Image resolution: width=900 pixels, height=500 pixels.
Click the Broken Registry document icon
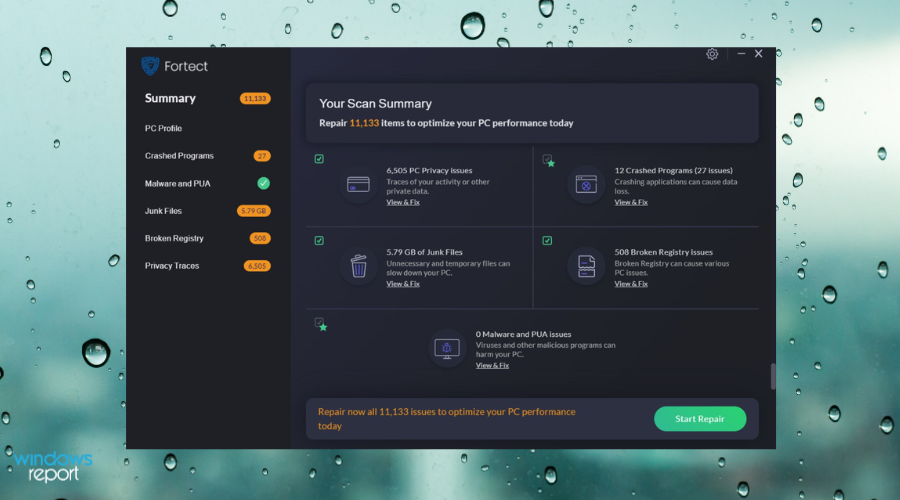tap(586, 266)
